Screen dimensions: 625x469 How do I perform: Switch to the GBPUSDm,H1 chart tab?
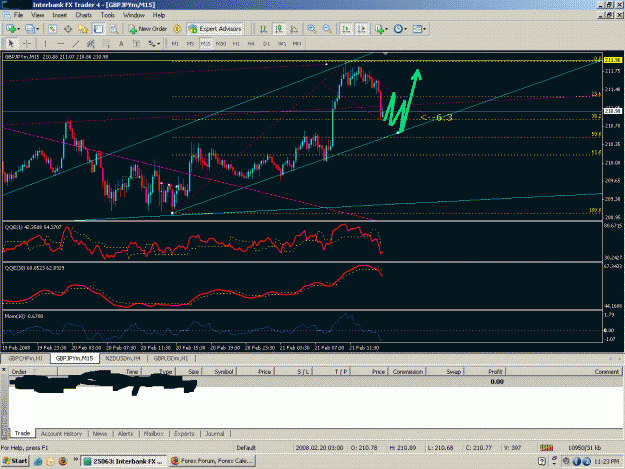point(171,358)
